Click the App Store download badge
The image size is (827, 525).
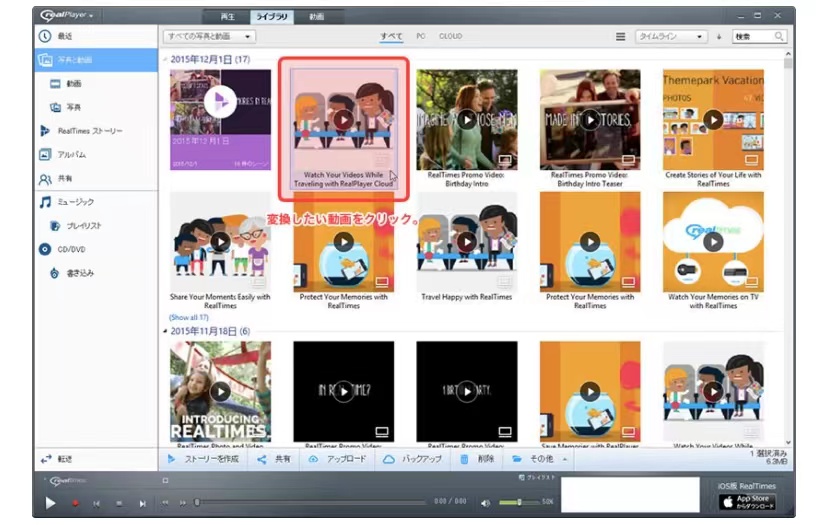747,502
